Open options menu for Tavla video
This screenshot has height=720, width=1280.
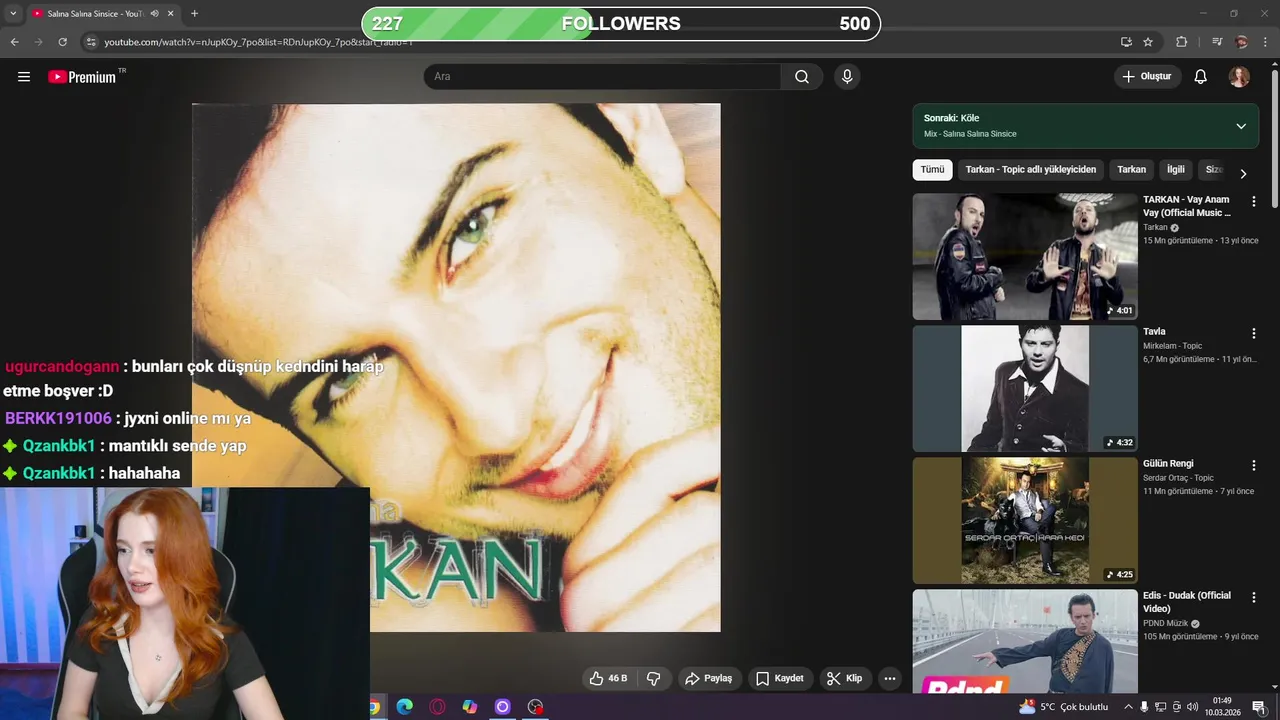tap(1253, 333)
